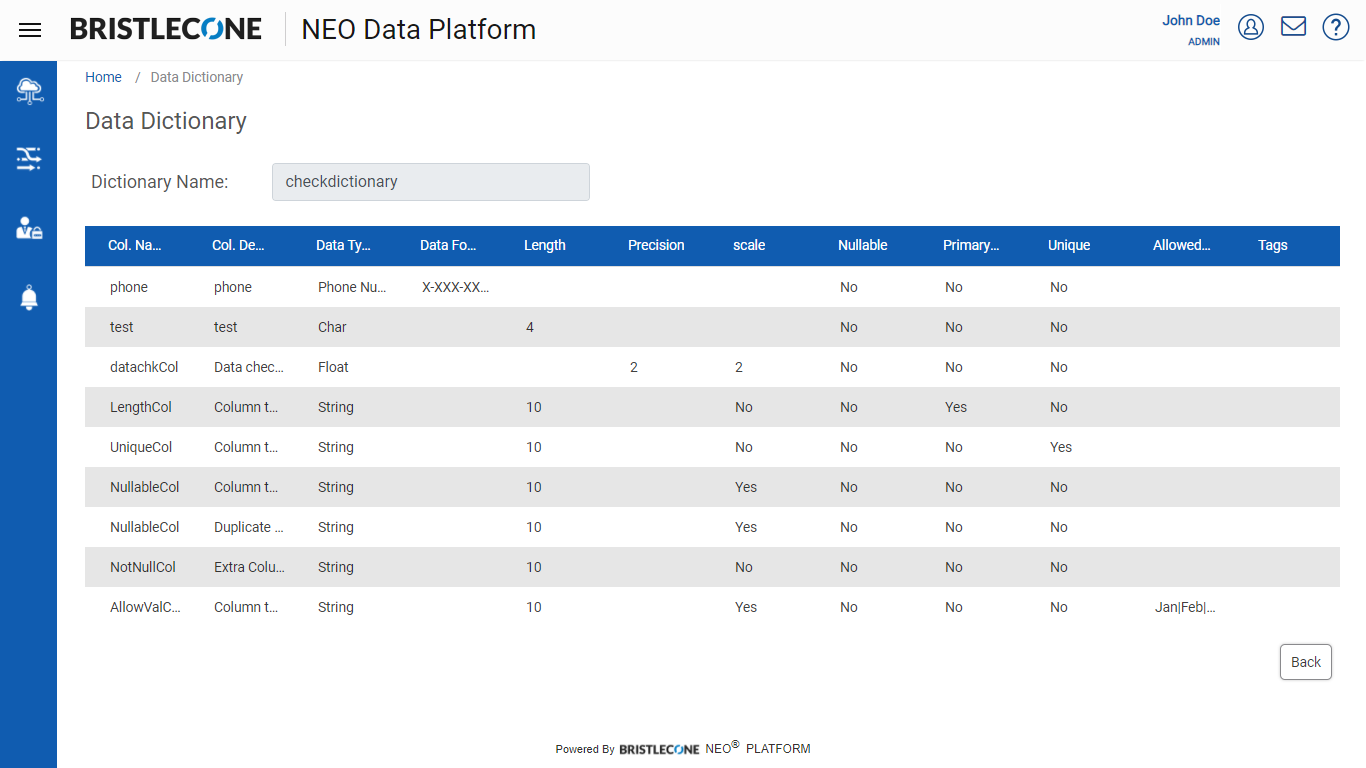1366x768 pixels.
Task: Select the AllowValC... name cell
Action: click(x=146, y=607)
